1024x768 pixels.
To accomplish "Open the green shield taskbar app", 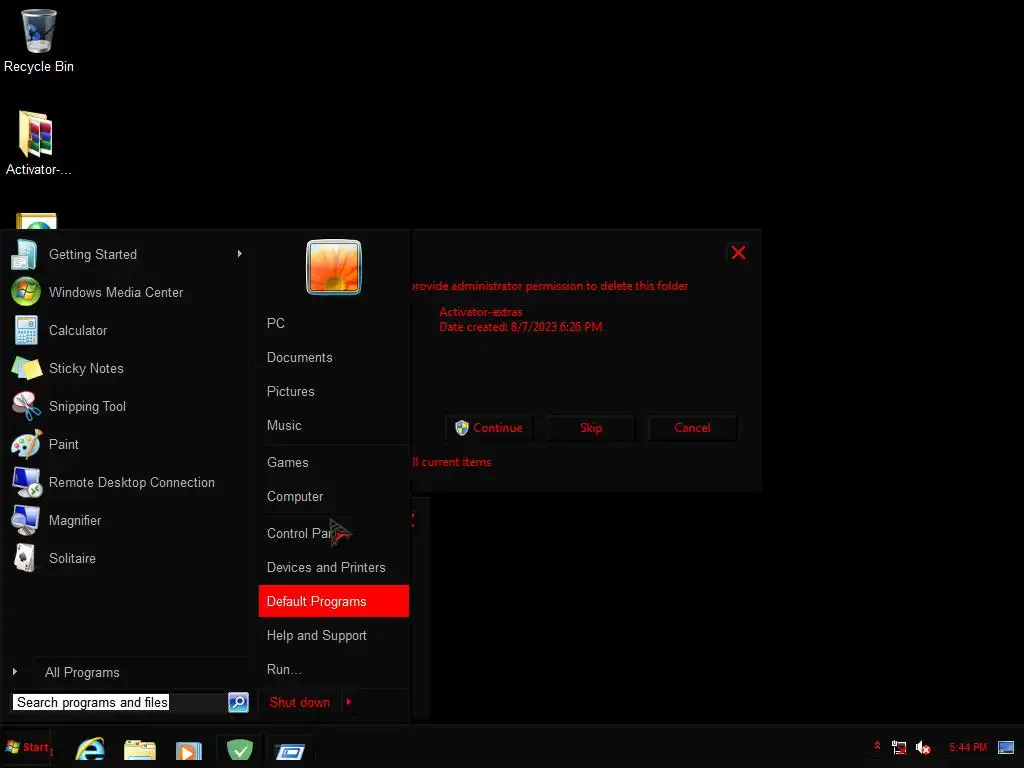I will pyautogui.click(x=240, y=749).
